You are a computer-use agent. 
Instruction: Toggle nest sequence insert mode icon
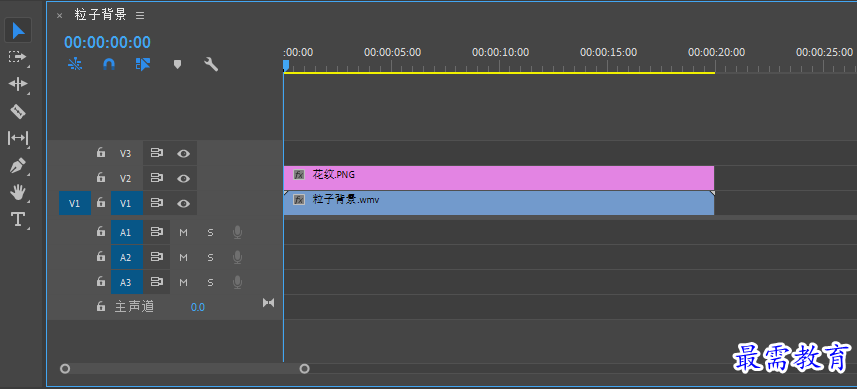75,64
